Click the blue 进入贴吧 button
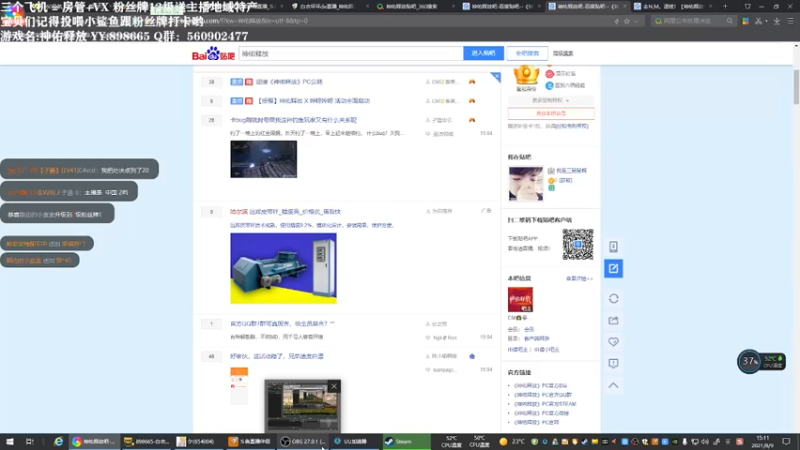Screen dimensions: 800x450 click(483, 53)
